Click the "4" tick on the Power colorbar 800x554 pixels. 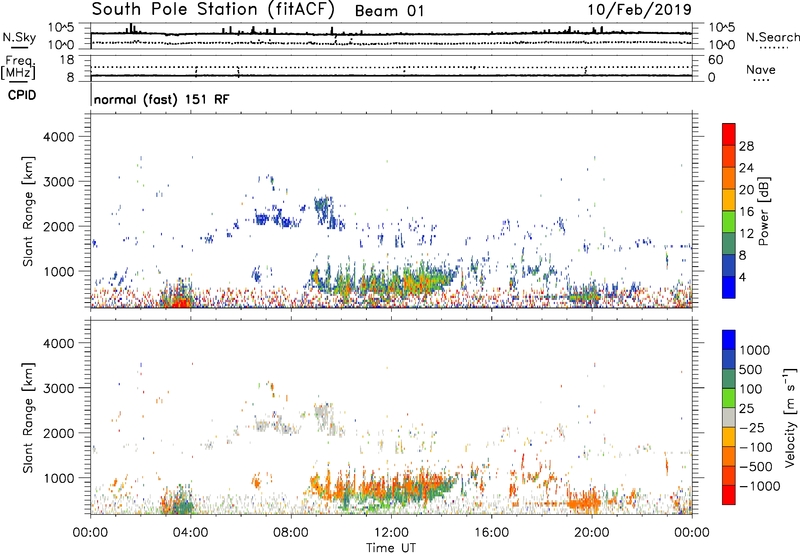(x=742, y=277)
